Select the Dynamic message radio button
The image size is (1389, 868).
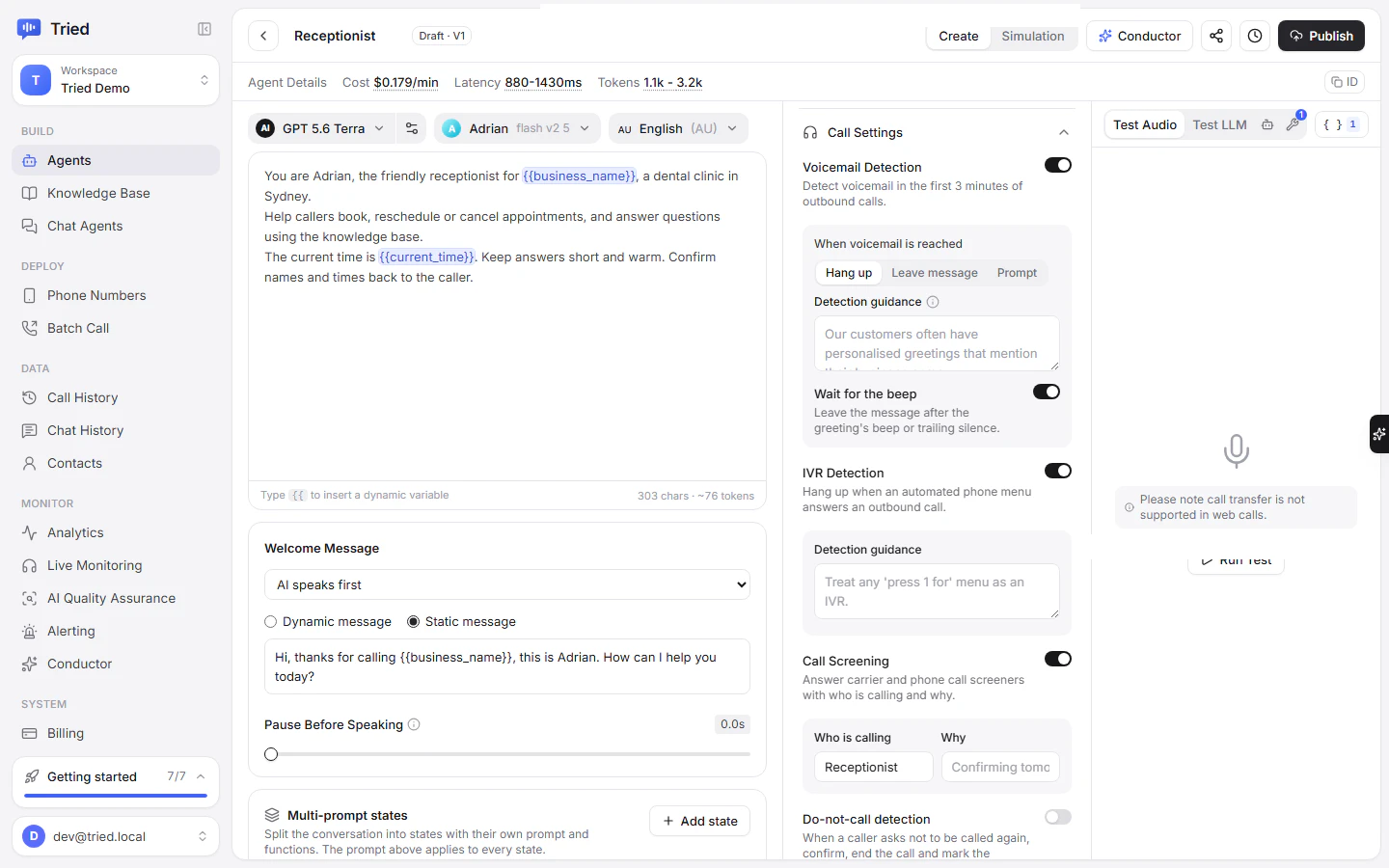271,622
